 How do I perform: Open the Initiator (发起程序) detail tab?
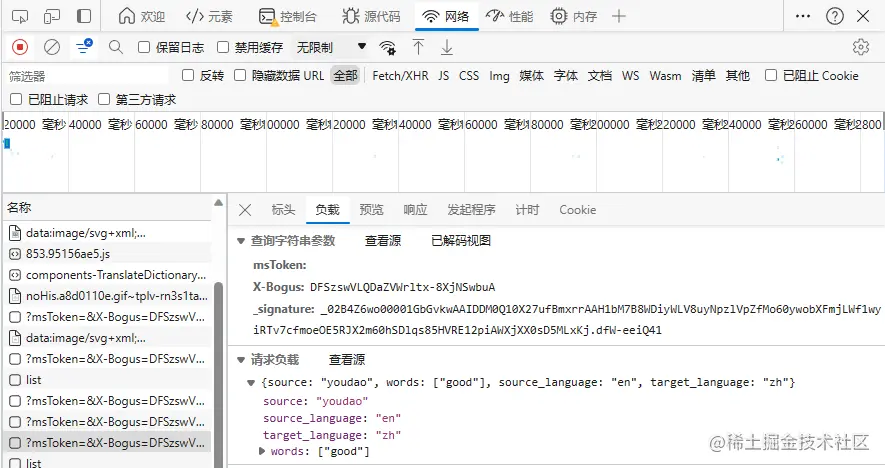click(471, 210)
